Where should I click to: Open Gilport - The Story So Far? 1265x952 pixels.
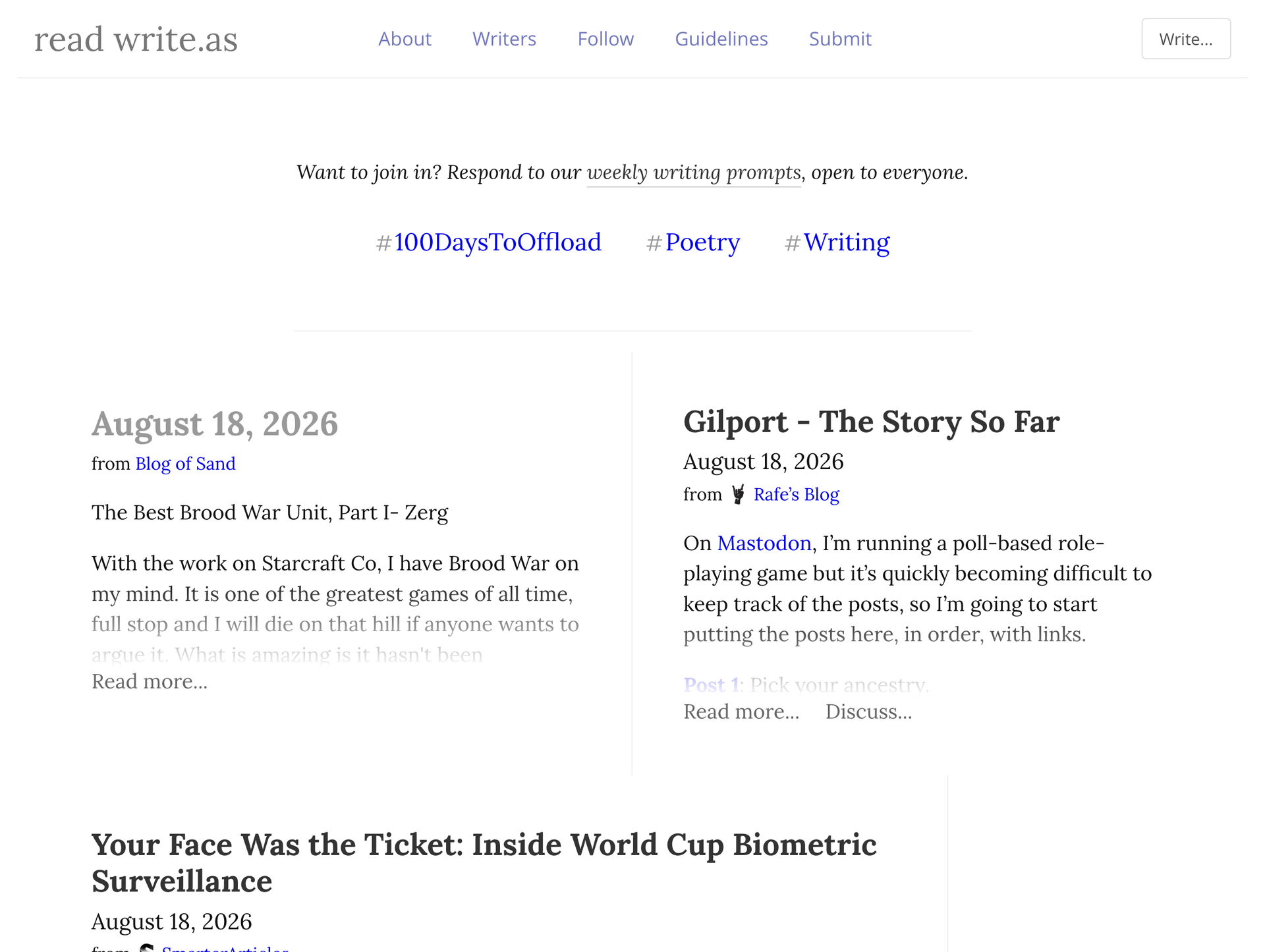click(x=871, y=422)
